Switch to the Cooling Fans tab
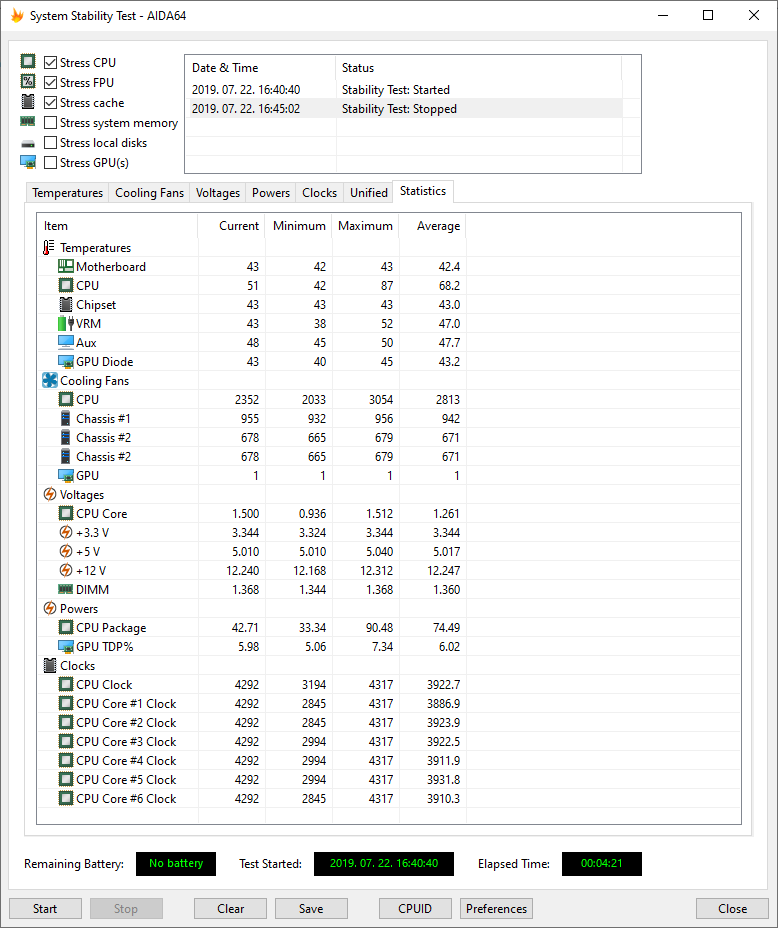Screen dimensions: 778x928 click(149, 193)
